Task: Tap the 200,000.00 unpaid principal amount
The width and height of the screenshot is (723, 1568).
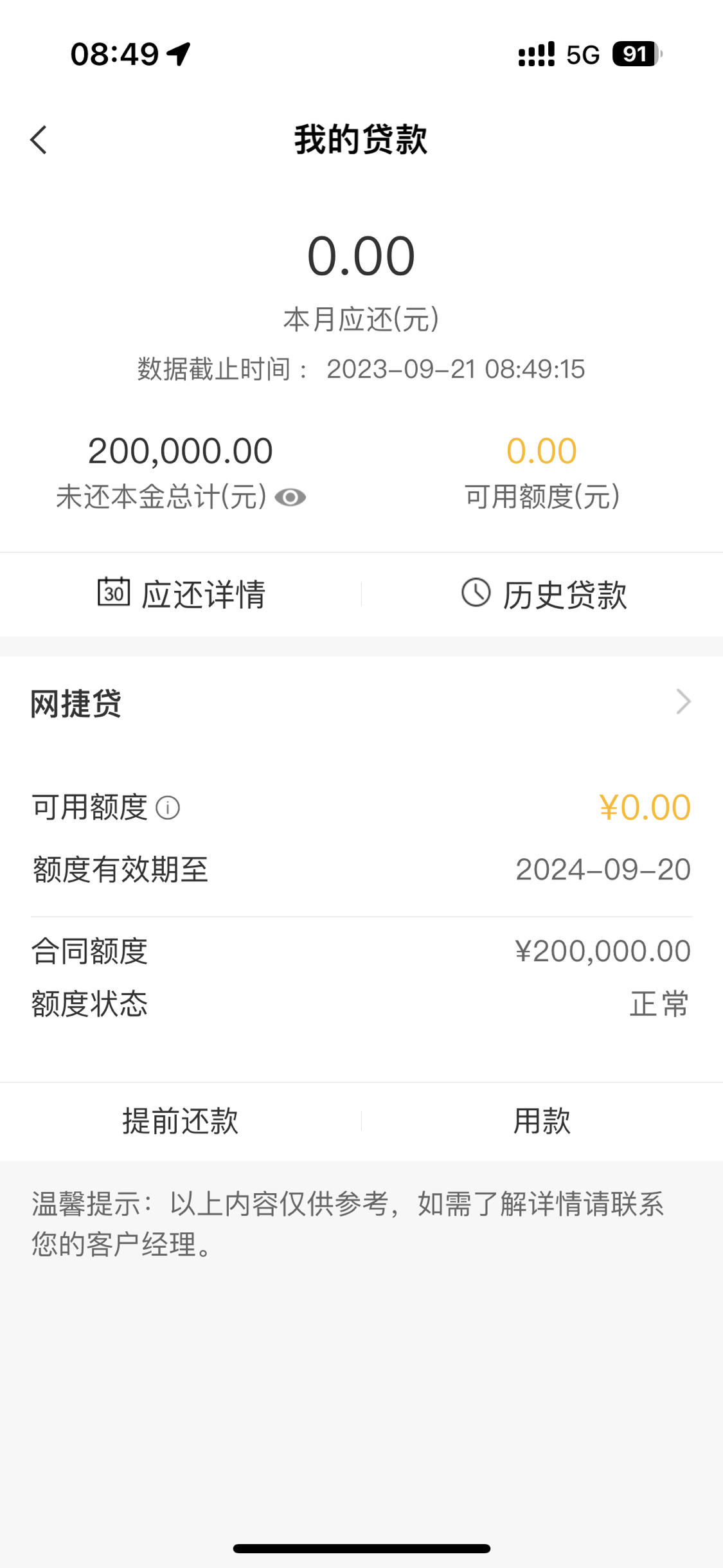Action: tap(181, 451)
